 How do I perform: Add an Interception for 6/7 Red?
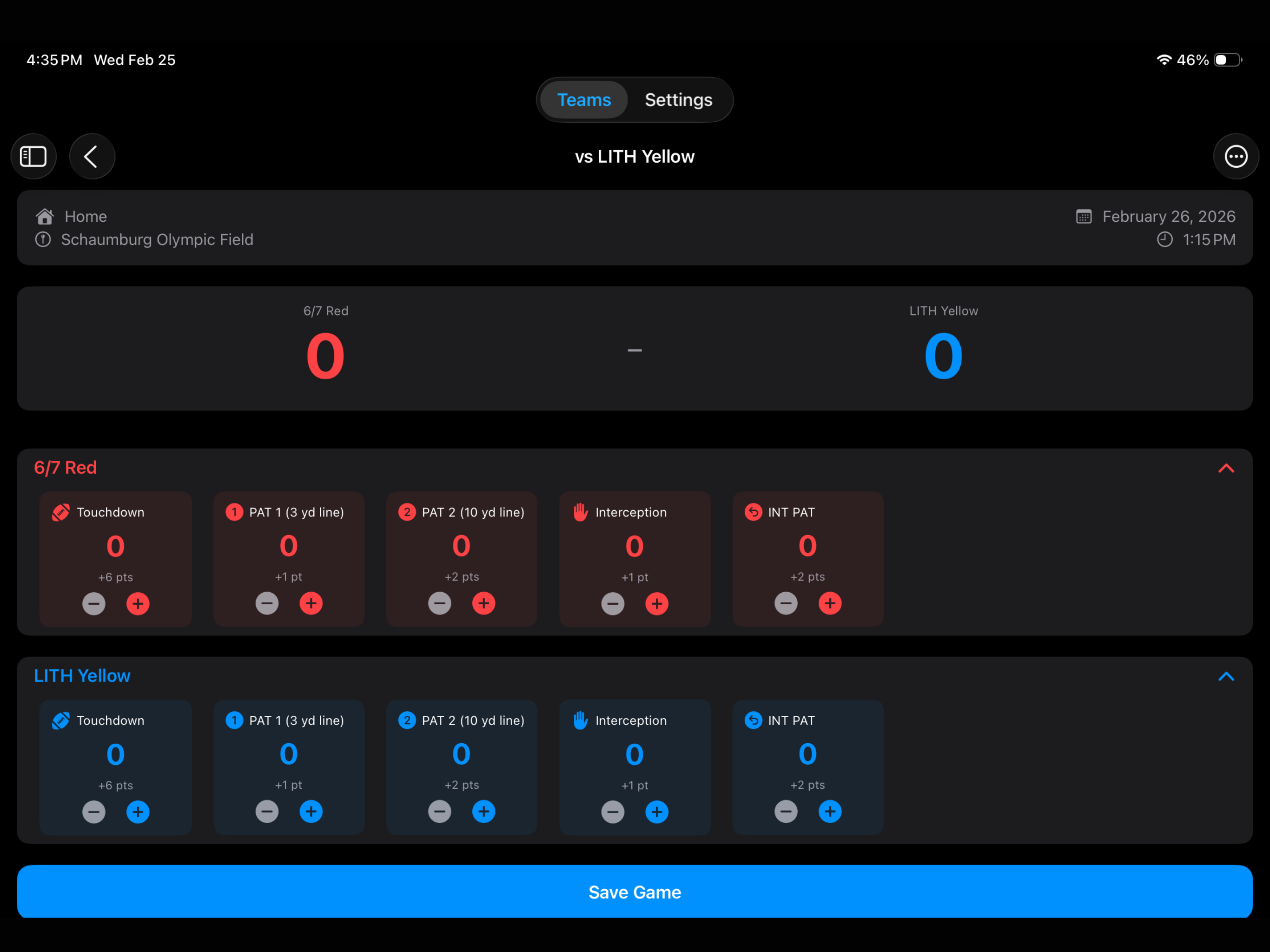[x=657, y=603]
